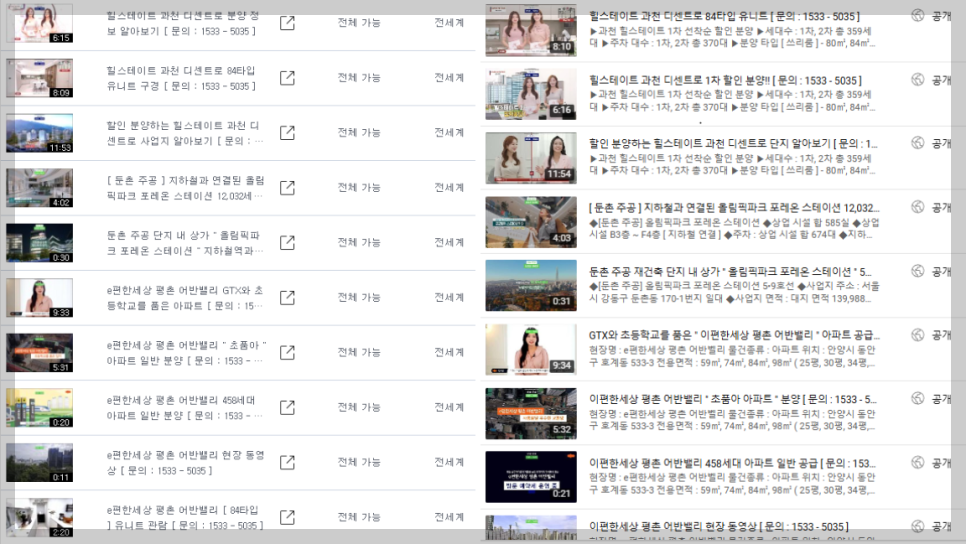The height and width of the screenshot is (544, 966).
Task: Open external link icon for 5:31 초품아 row
Action: click(x=287, y=352)
